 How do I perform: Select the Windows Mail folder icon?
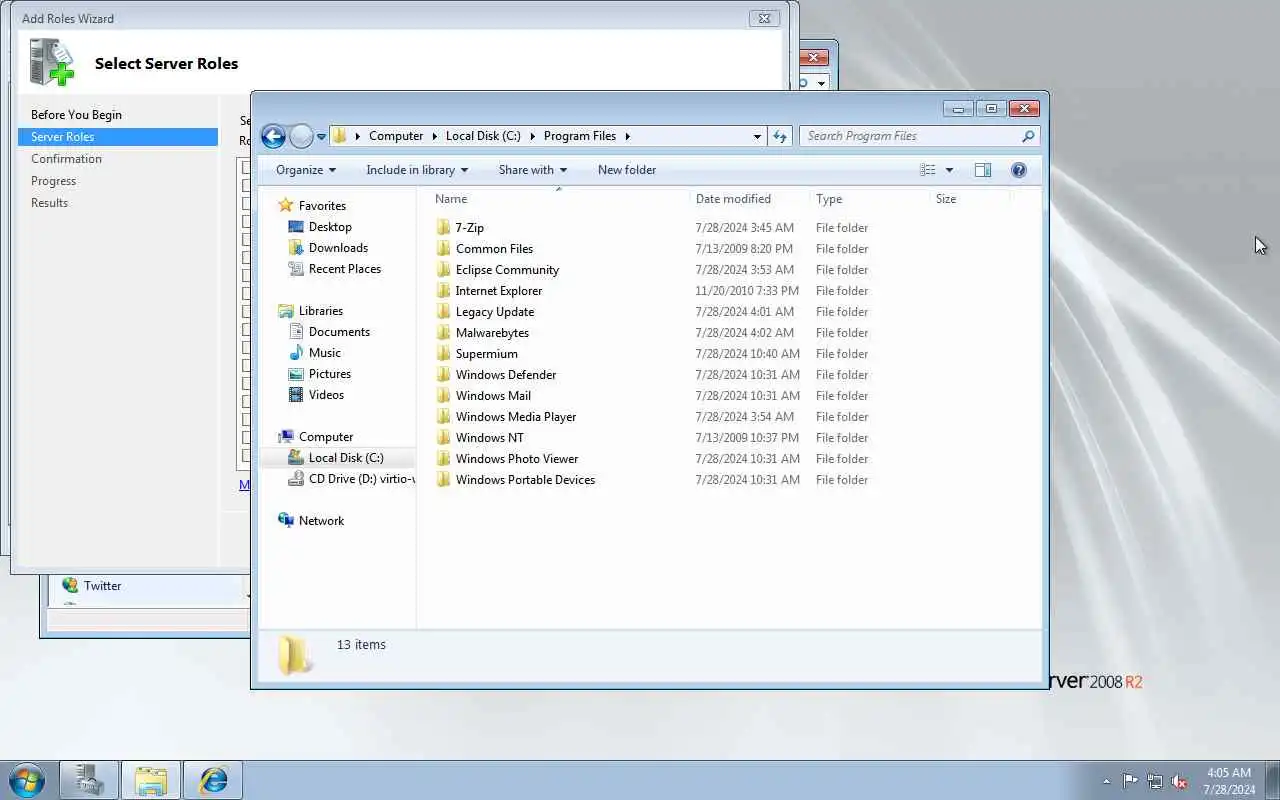[444, 396]
